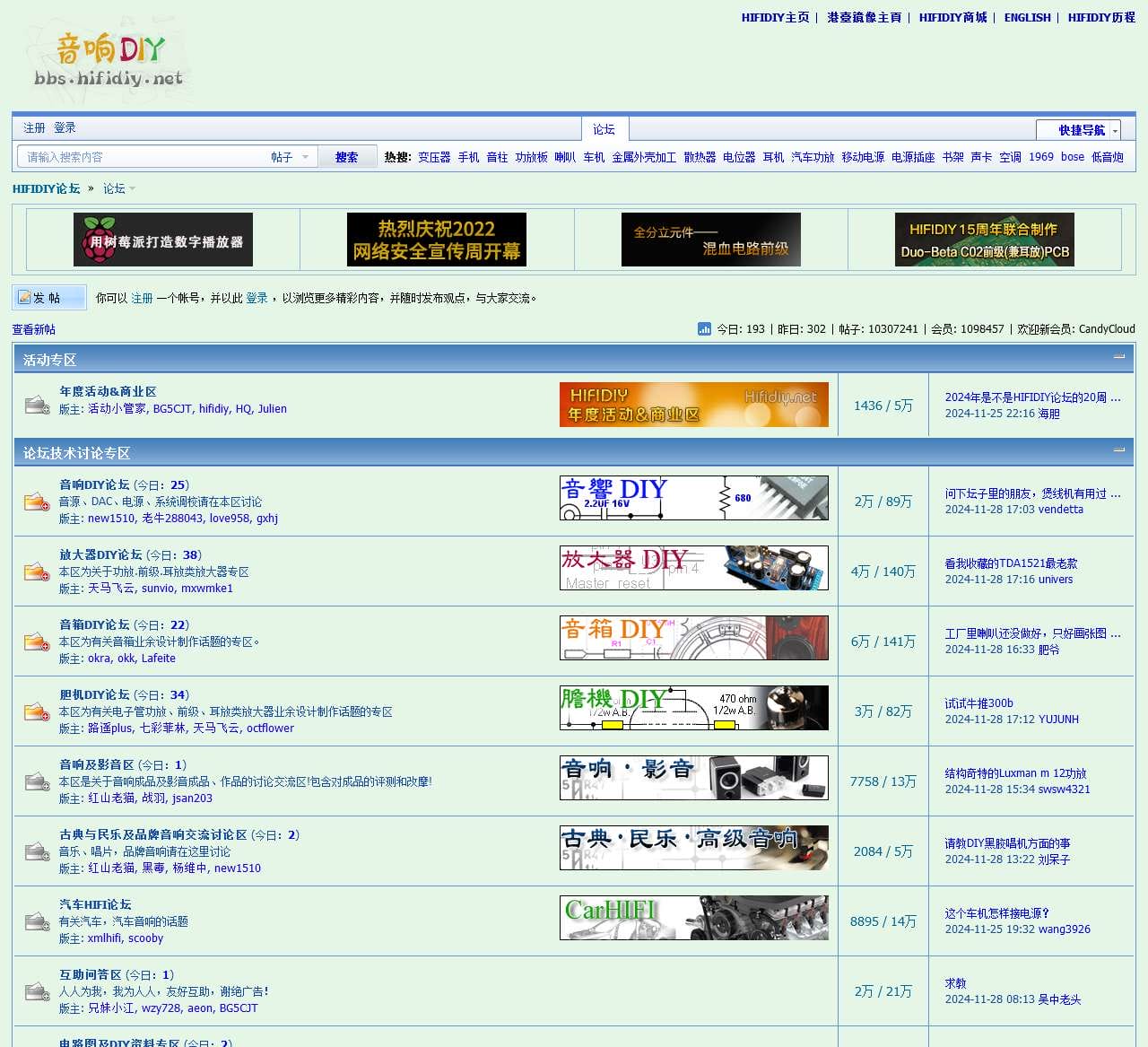
Task: Open the 网络安全宣传周 banner
Action: (437, 240)
